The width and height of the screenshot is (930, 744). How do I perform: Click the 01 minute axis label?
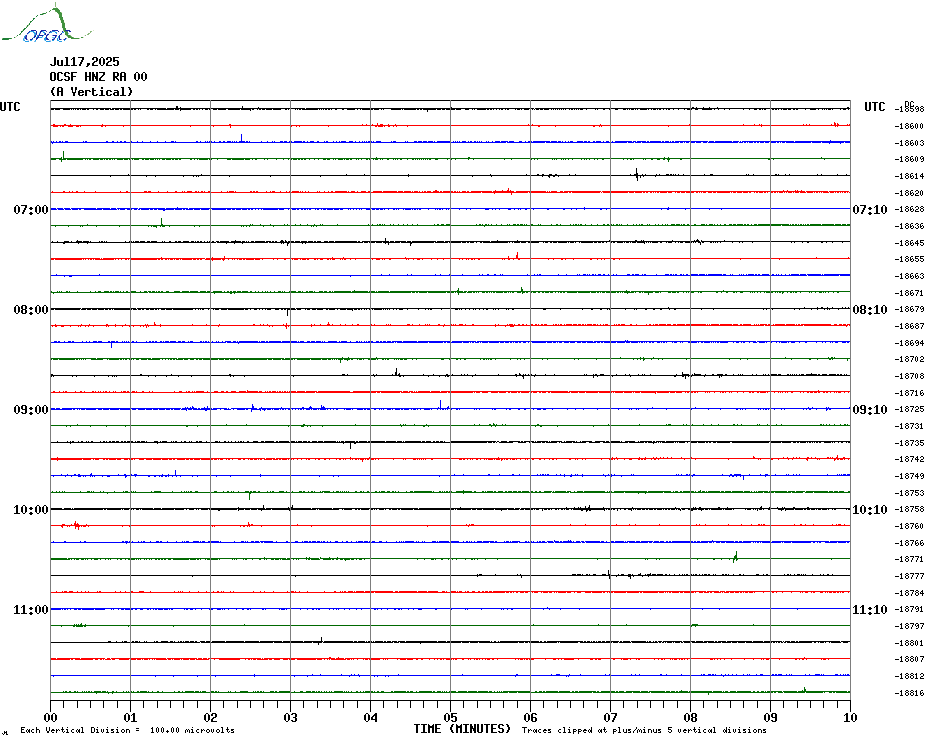coord(130,717)
